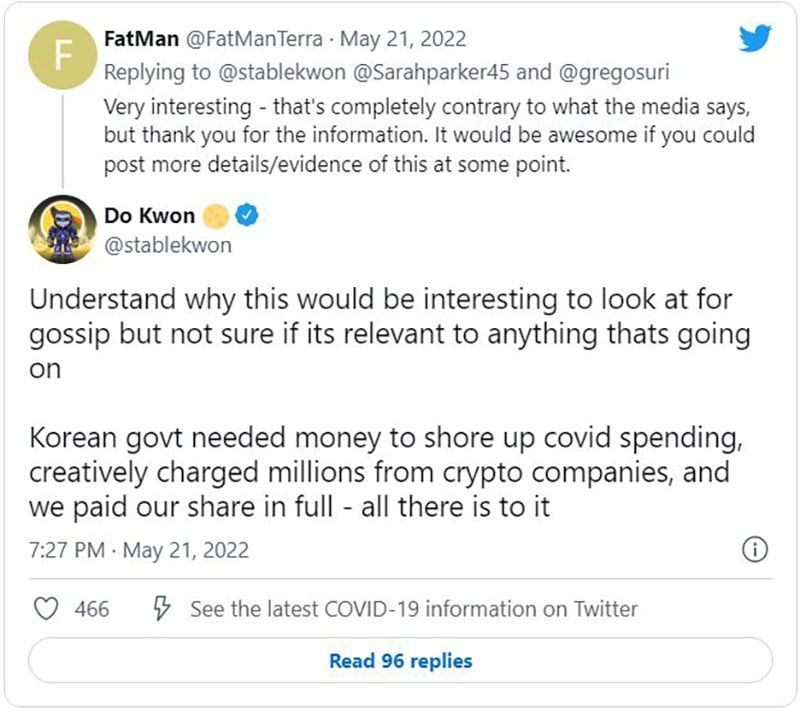Click the Do Kwon display name
The image size is (800, 714).
pyautogui.click(x=150, y=216)
